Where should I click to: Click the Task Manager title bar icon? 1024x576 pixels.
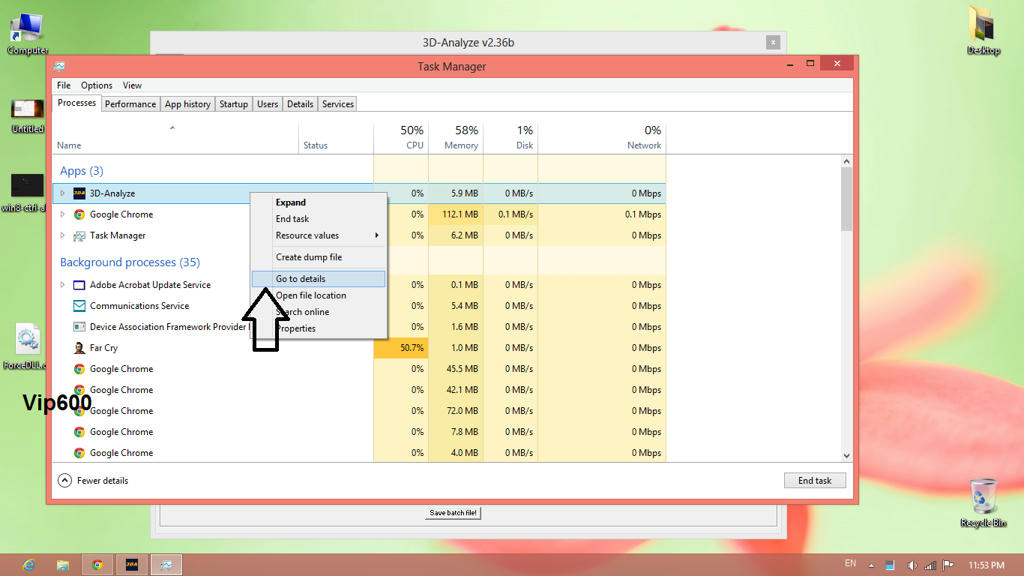pyautogui.click(x=59, y=66)
